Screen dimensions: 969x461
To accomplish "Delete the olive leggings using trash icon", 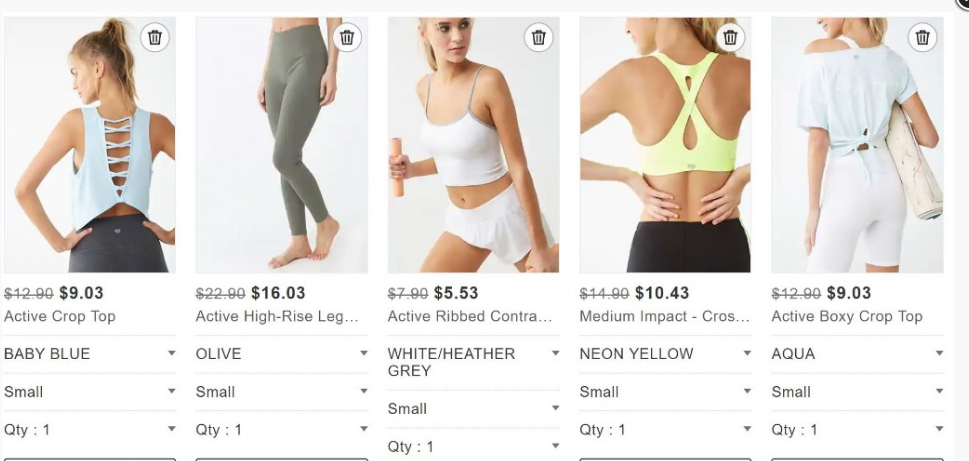I will click(347, 38).
